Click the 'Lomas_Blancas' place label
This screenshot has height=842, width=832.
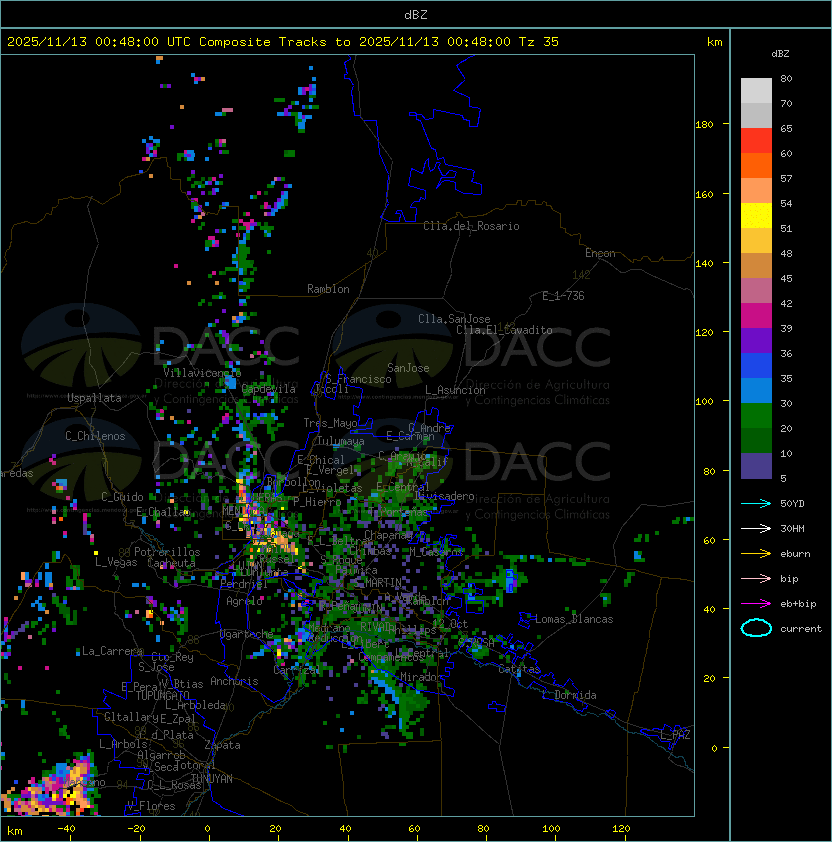tap(574, 619)
